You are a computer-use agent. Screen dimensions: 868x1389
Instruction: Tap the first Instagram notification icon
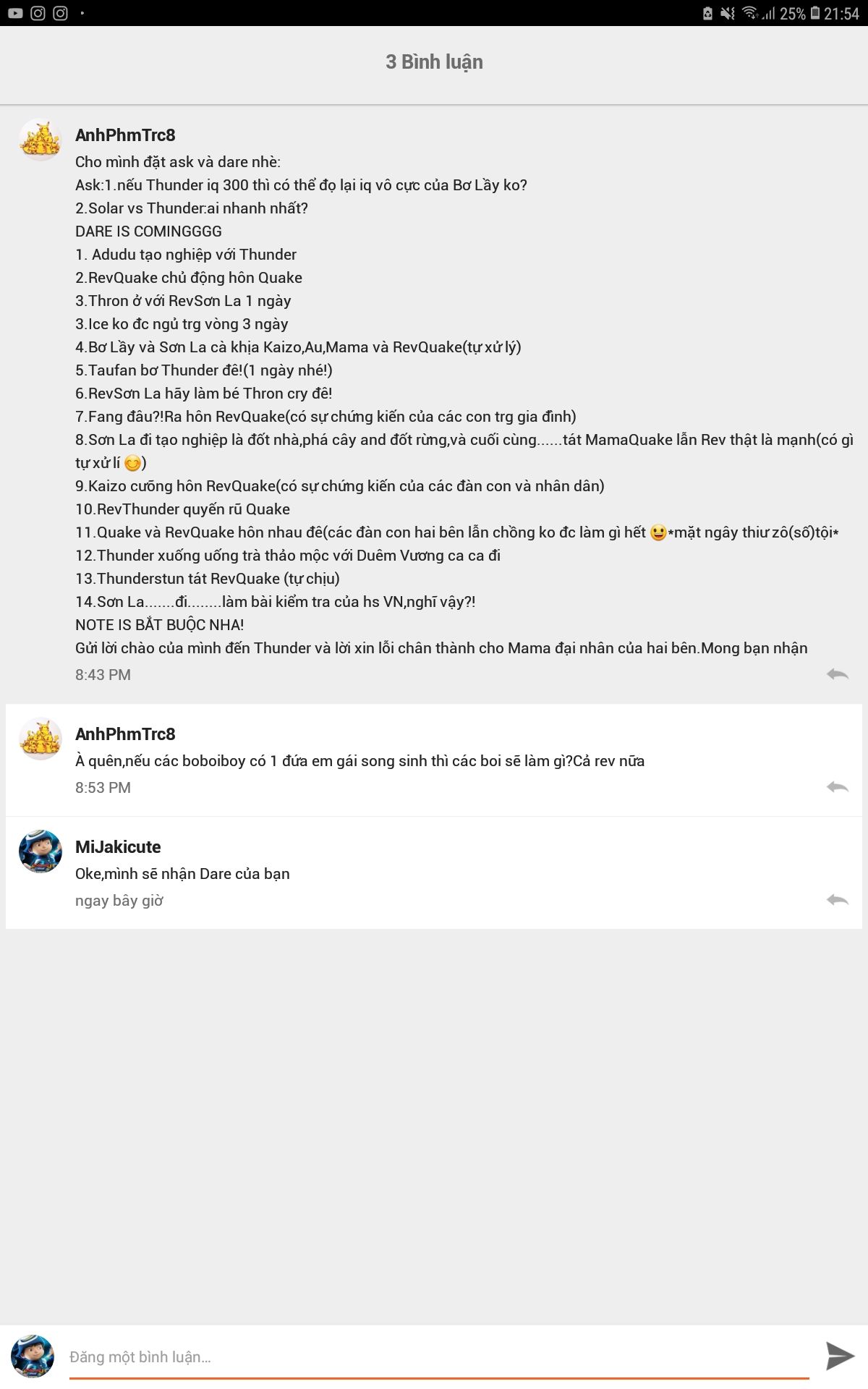pyautogui.click(x=38, y=13)
